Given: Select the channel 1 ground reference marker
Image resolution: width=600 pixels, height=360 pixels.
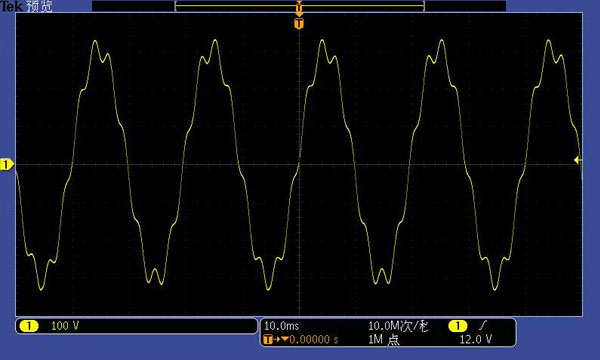Looking at the screenshot, I should [x=6, y=165].
